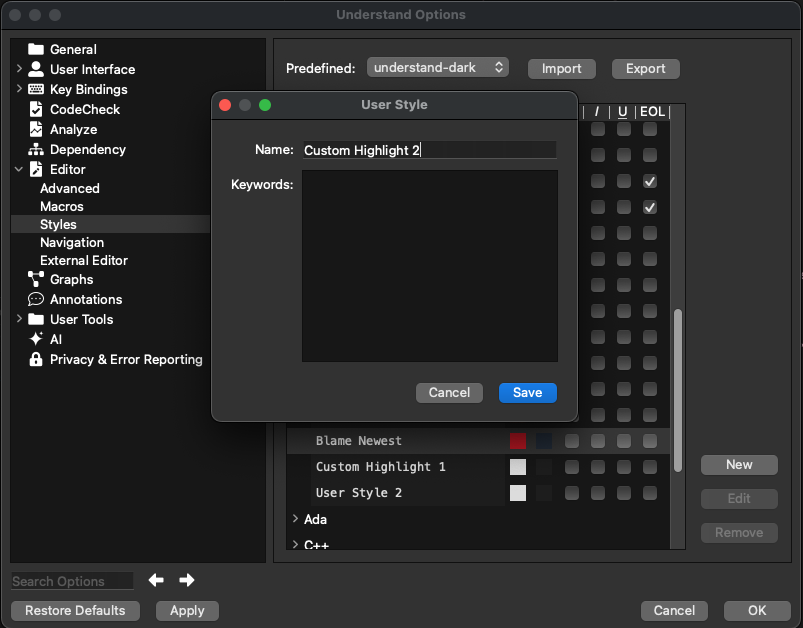Click the Annotations speech bubble icon
This screenshot has width=803, height=628.
coord(36,299)
